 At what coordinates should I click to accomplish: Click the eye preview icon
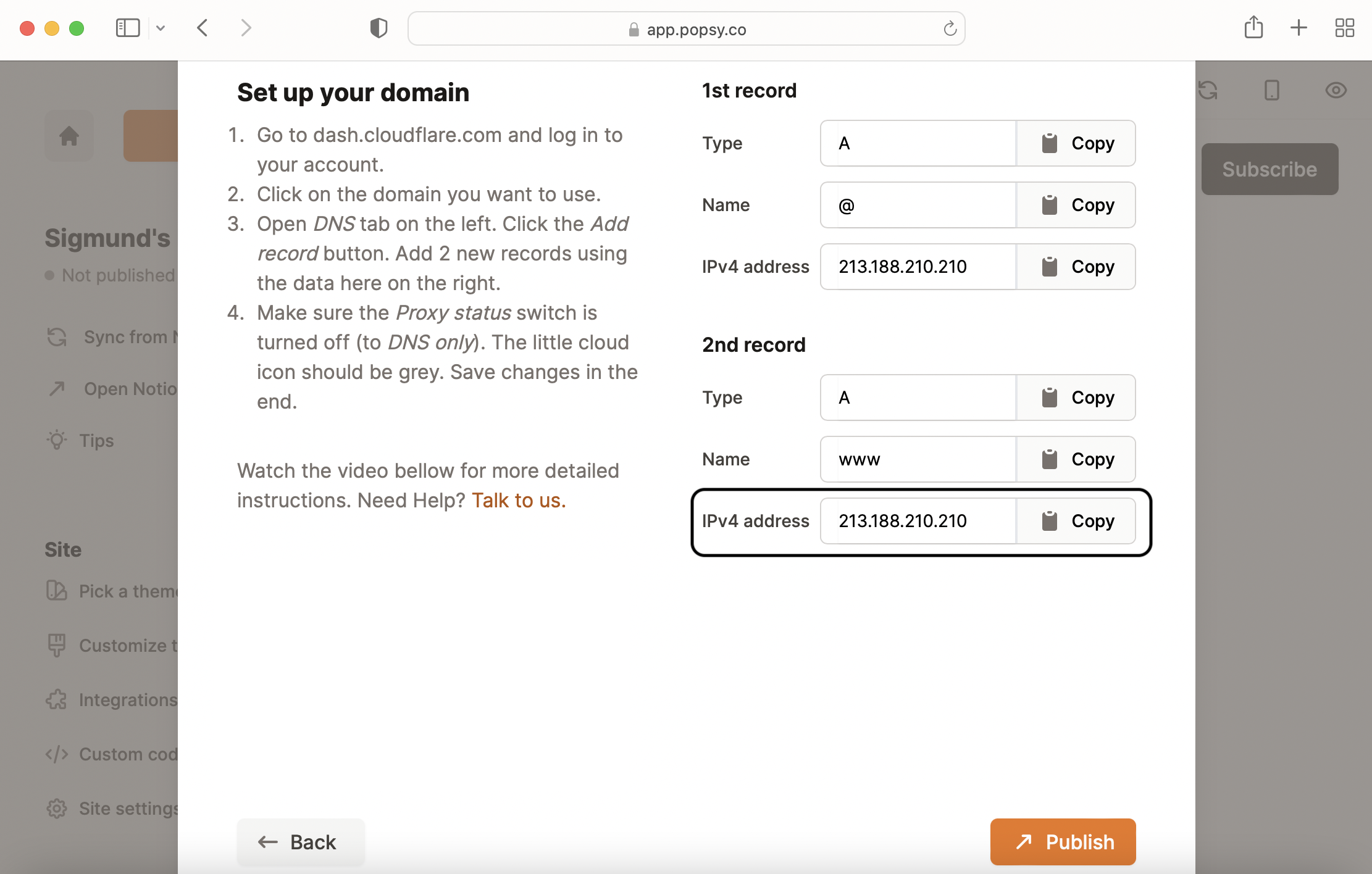click(x=1336, y=90)
